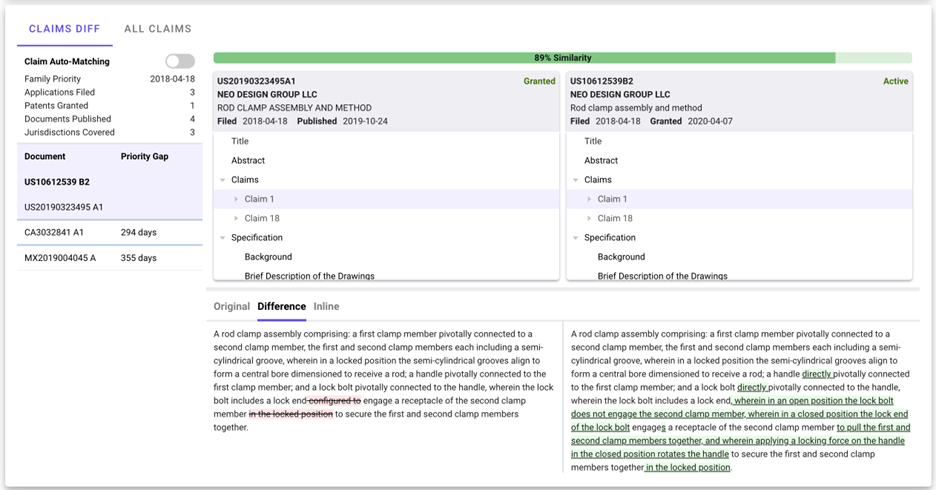Image resolution: width=936 pixels, height=490 pixels.
Task: Open the All Claims tab
Action: coord(158,29)
